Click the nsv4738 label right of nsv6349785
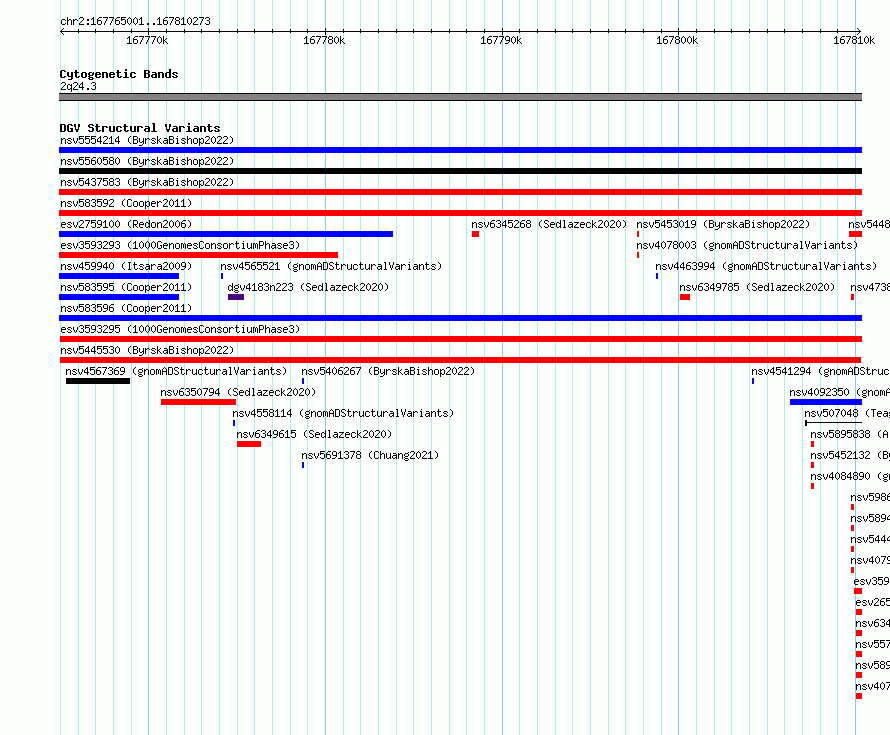890x735 pixels. 870,287
